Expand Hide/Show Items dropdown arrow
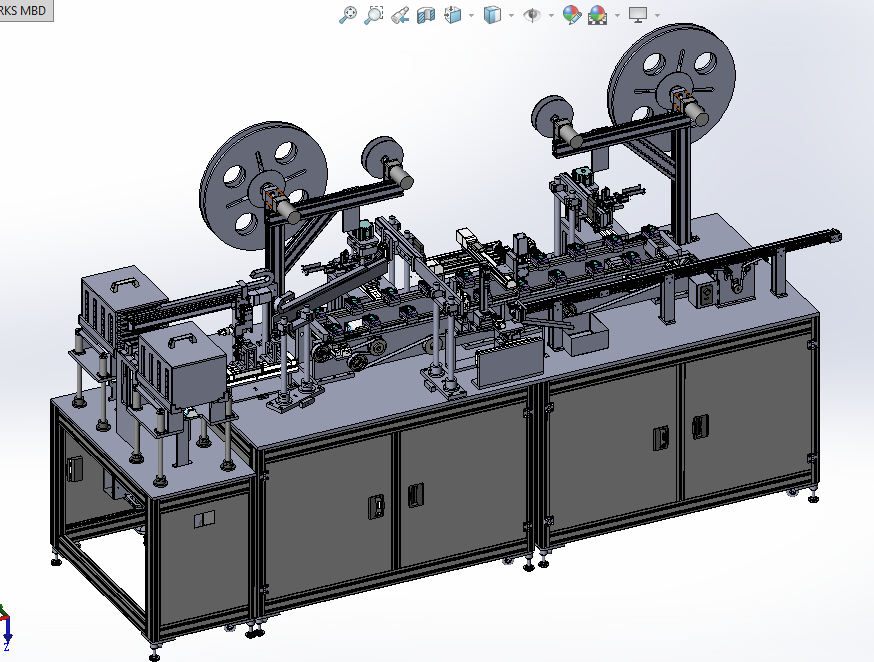The height and width of the screenshot is (662, 874). (x=551, y=16)
